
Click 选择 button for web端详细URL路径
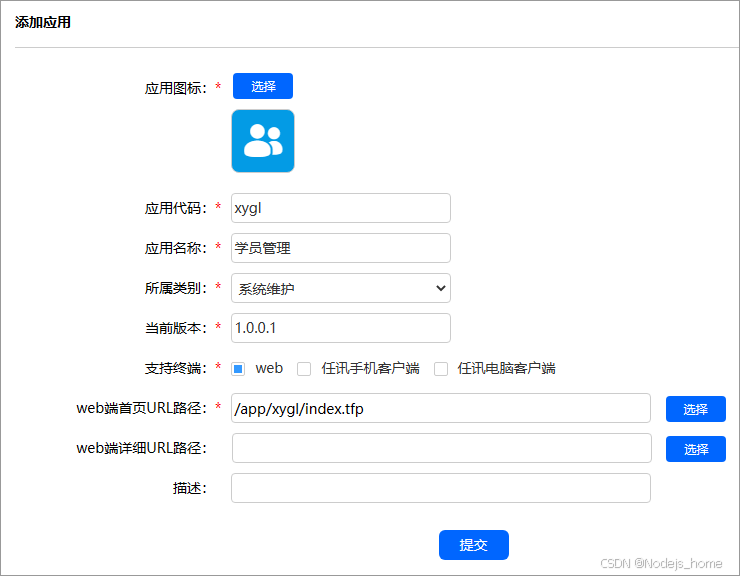pyautogui.click(x=696, y=449)
